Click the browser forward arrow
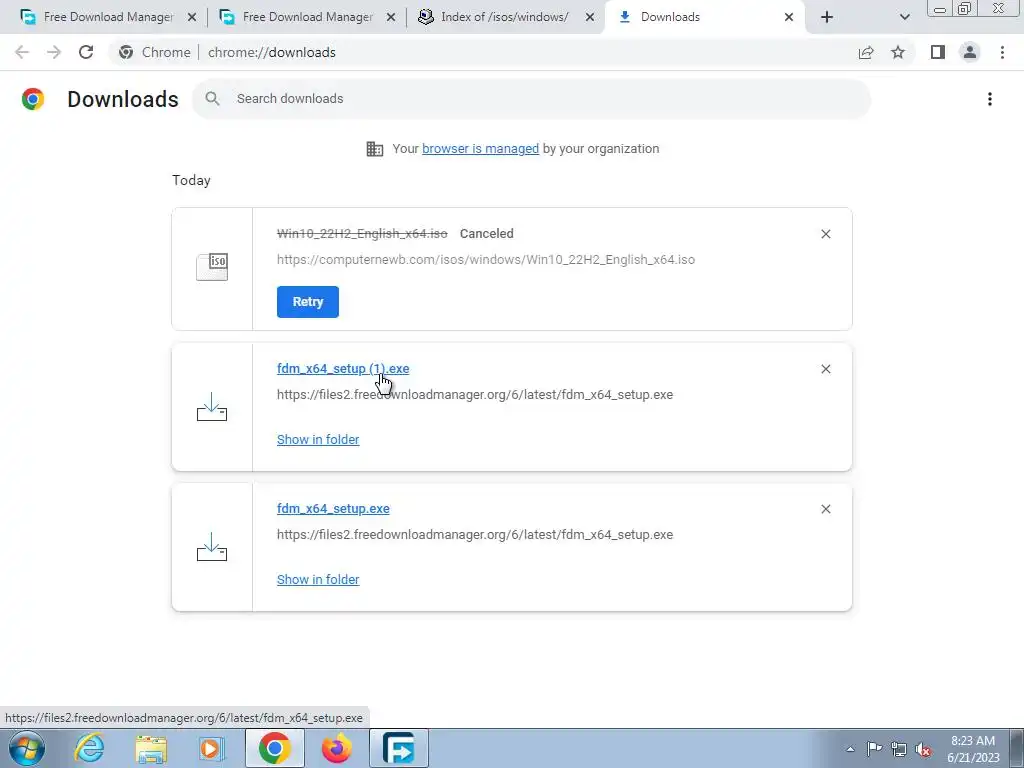 (54, 52)
